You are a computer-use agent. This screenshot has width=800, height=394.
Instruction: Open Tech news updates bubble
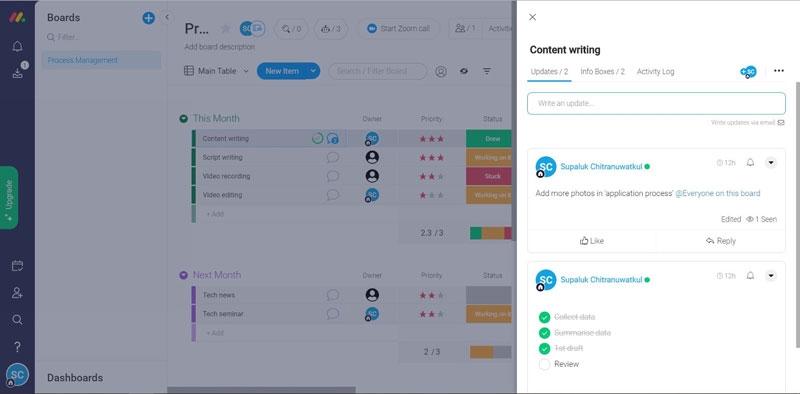[333, 294]
